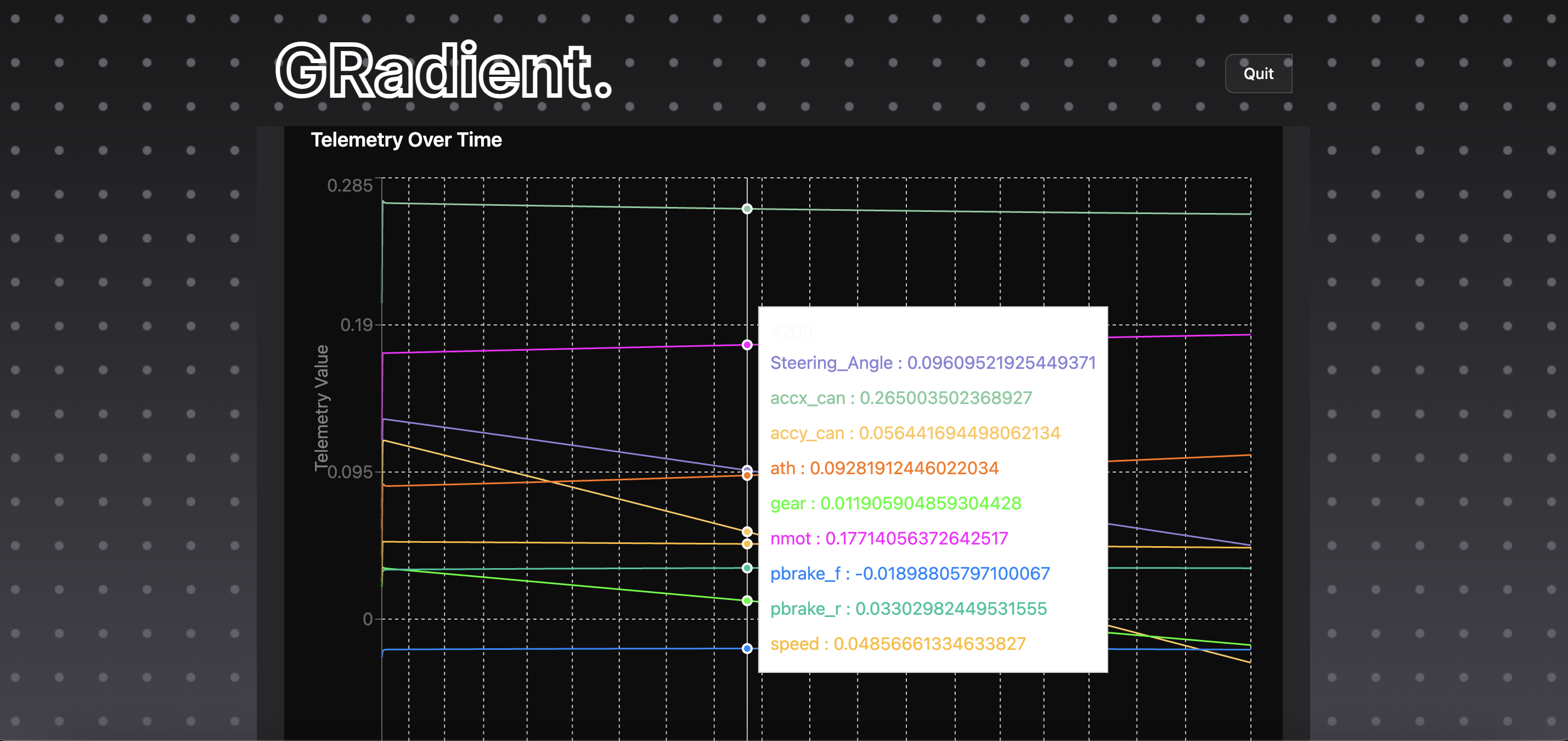Select the bright green gear data point
This screenshot has height=741, width=1568.
(747, 601)
